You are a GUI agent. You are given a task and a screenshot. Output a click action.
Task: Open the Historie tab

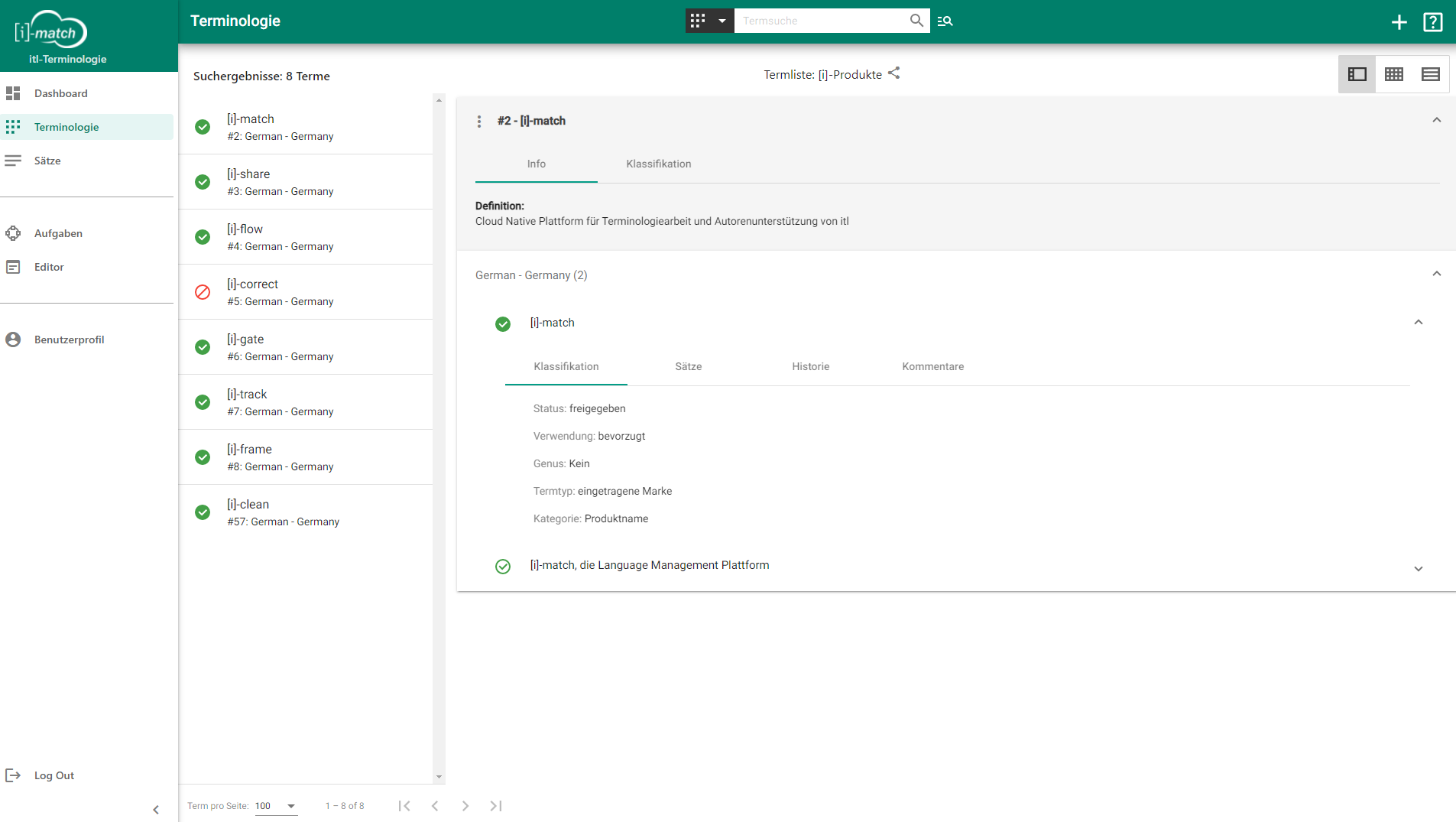[x=811, y=366]
